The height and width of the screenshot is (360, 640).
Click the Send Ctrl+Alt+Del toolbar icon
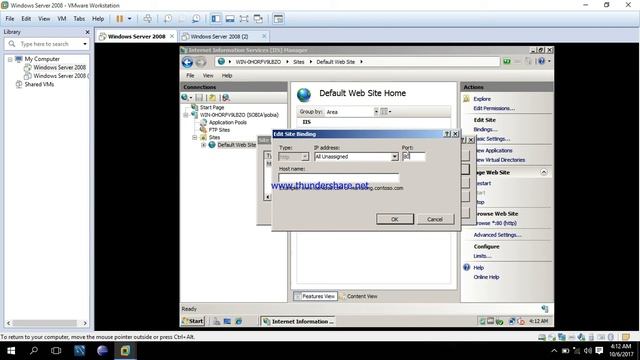(x=148, y=19)
